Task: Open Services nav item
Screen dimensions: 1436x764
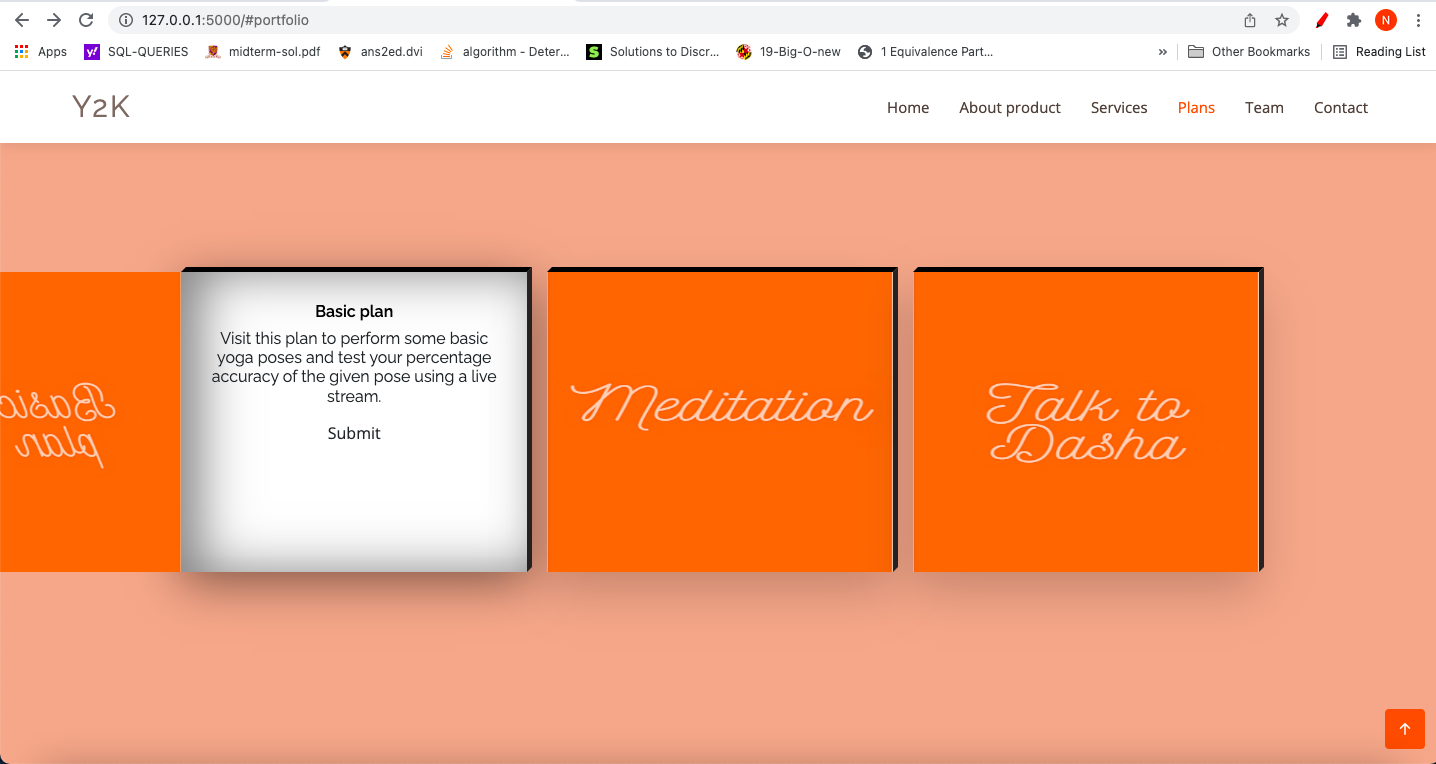Action: point(1119,108)
